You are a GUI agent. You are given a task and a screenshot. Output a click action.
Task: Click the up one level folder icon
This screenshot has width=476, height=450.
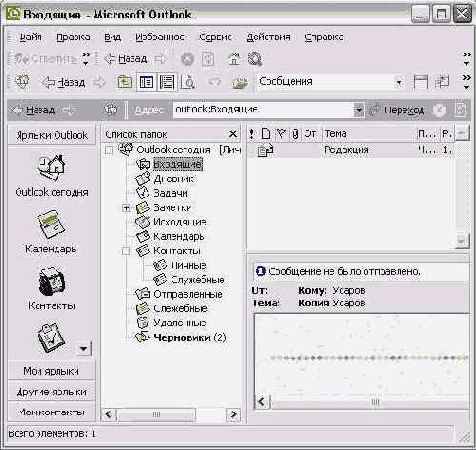(x=124, y=82)
